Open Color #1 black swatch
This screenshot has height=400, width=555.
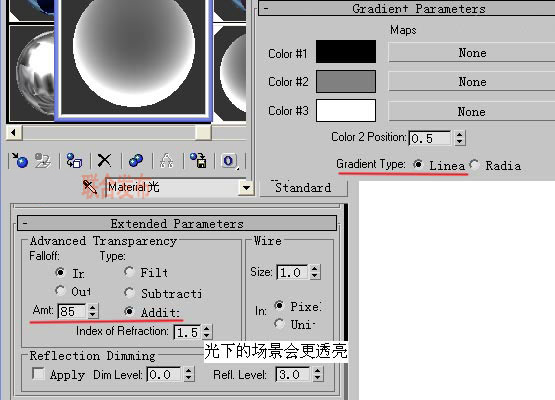(346, 52)
